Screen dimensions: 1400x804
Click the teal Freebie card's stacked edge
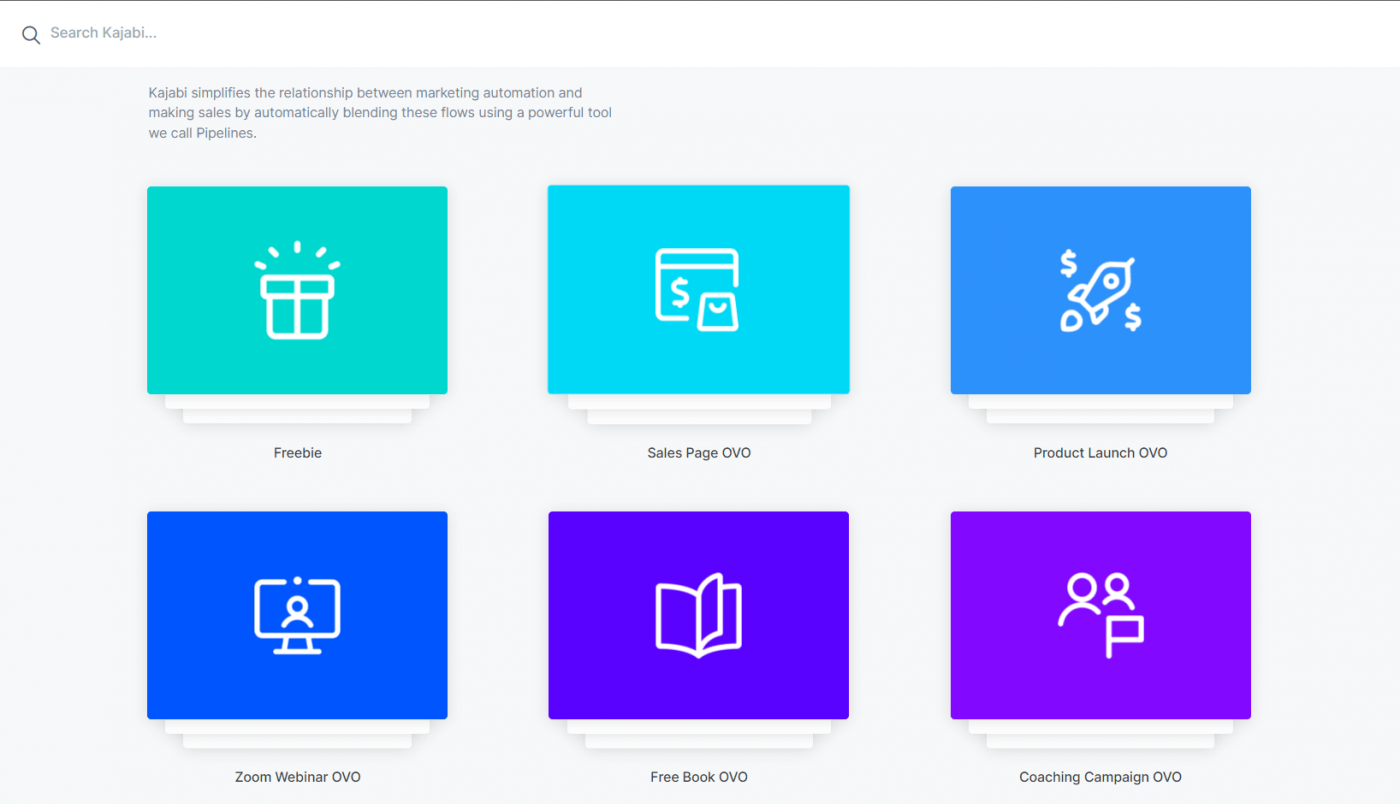(x=297, y=409)
